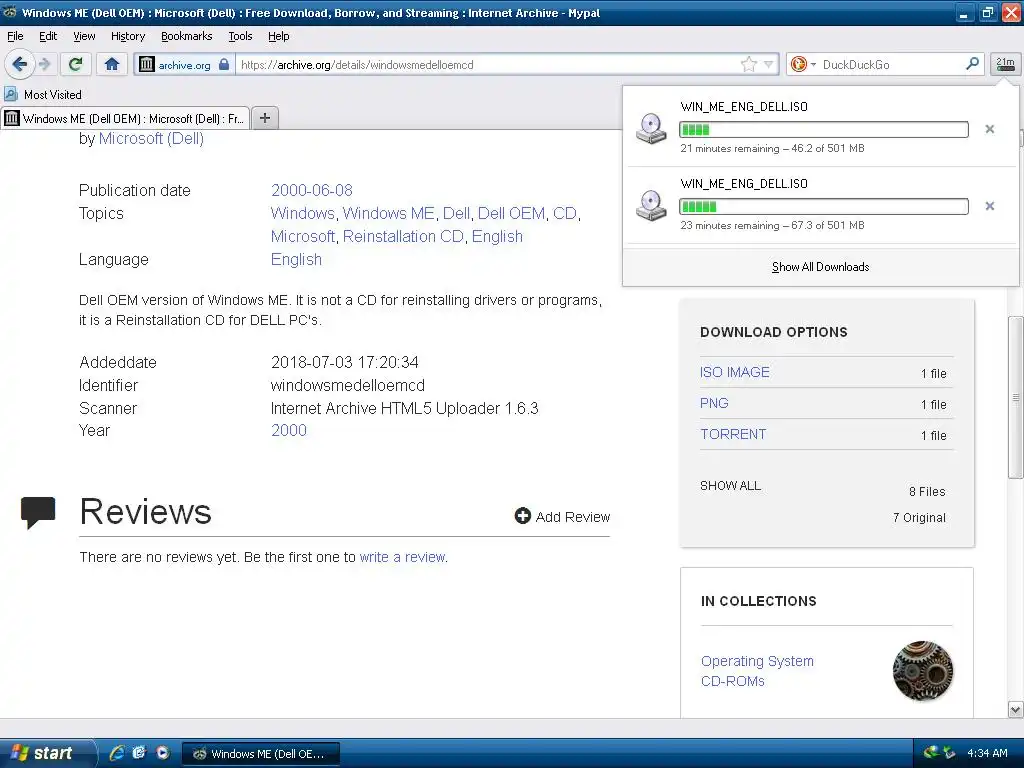Open the Bookmarks menu
Image resolution: width=1024 pixels, height=768 pixels.
187,36
